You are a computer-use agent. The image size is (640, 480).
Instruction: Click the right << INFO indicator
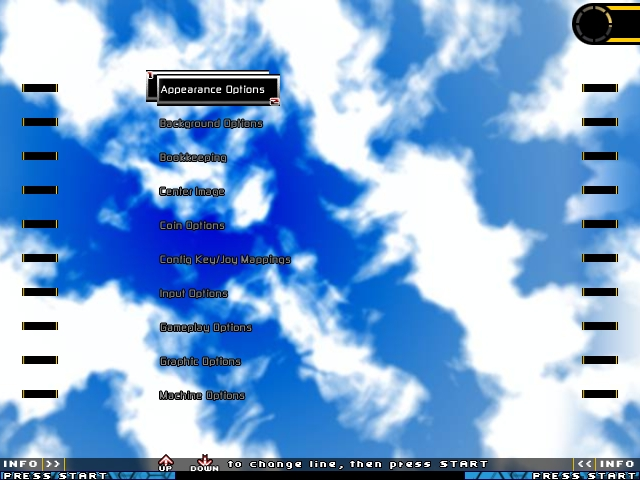point(606,464)
